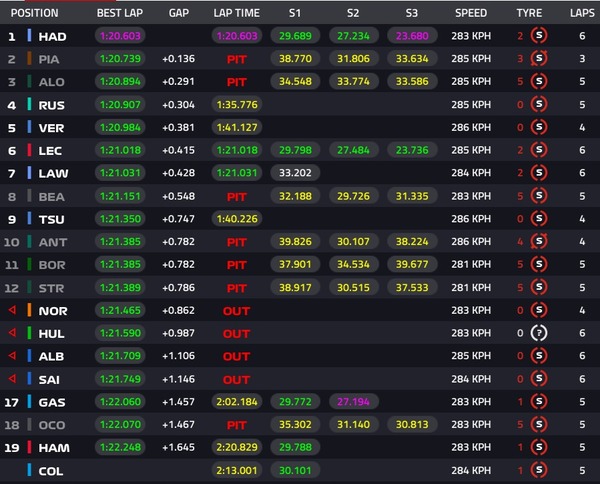This screenshot has height=484, width=600.
Task: Click the LAPS column header
Action: tap(582, 13)
